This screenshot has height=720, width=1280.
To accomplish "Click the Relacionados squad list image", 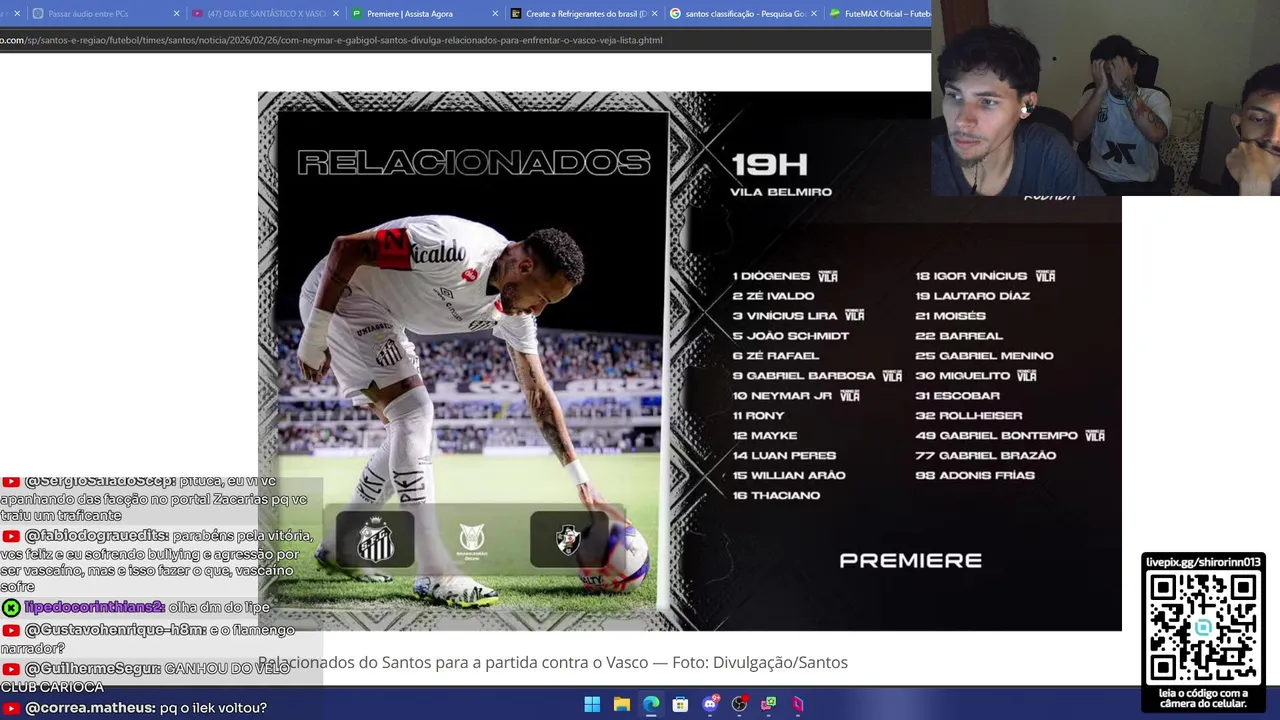I will pyautogui.click(x=690, y=361).
